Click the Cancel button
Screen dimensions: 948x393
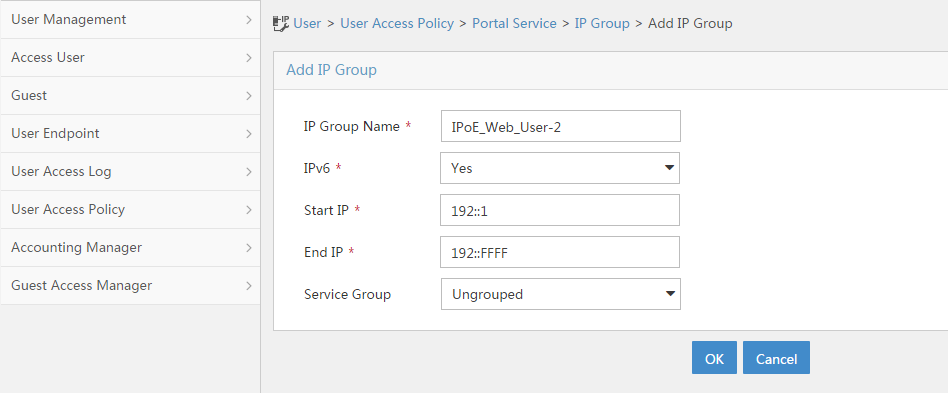(776, 358)
